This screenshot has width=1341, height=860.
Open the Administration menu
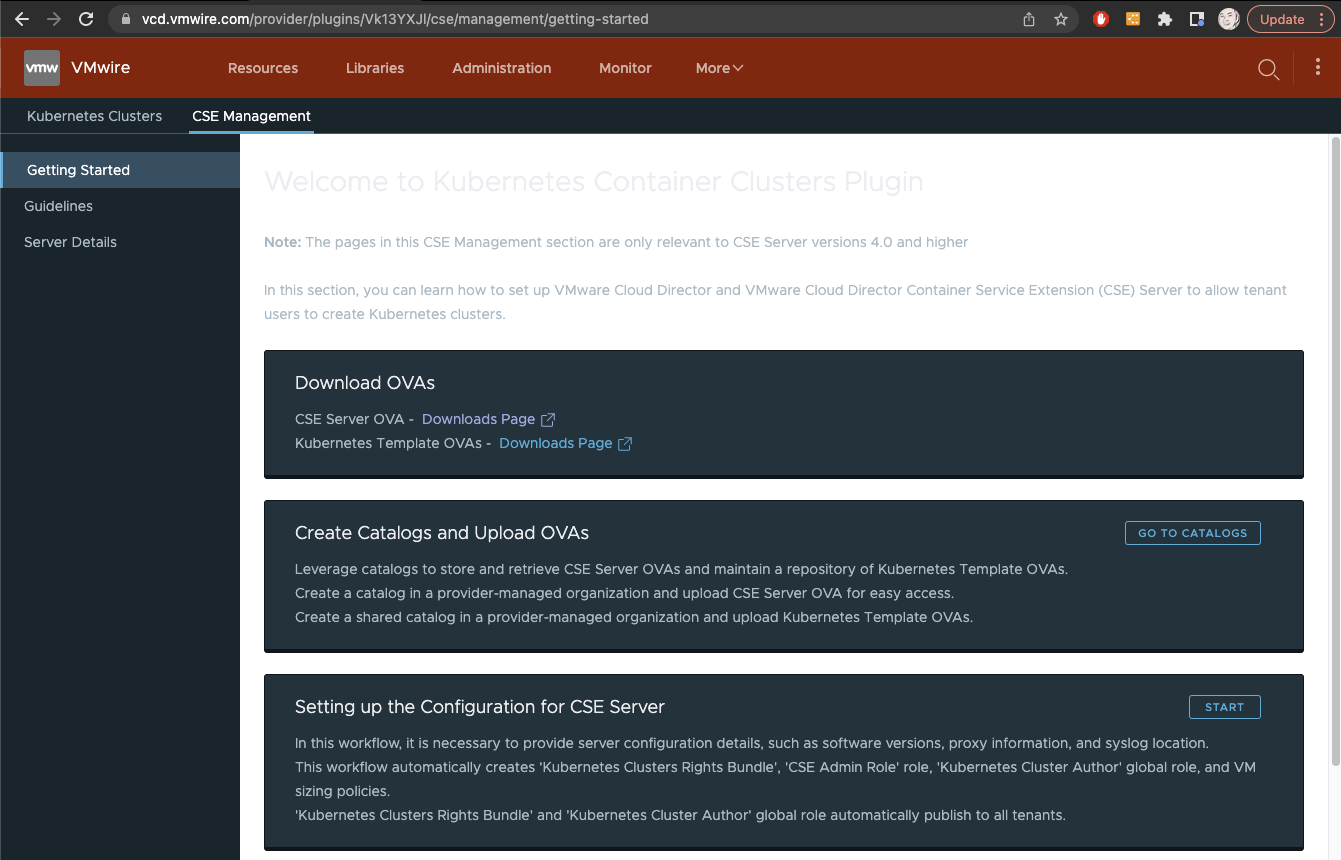click(501, 68)
